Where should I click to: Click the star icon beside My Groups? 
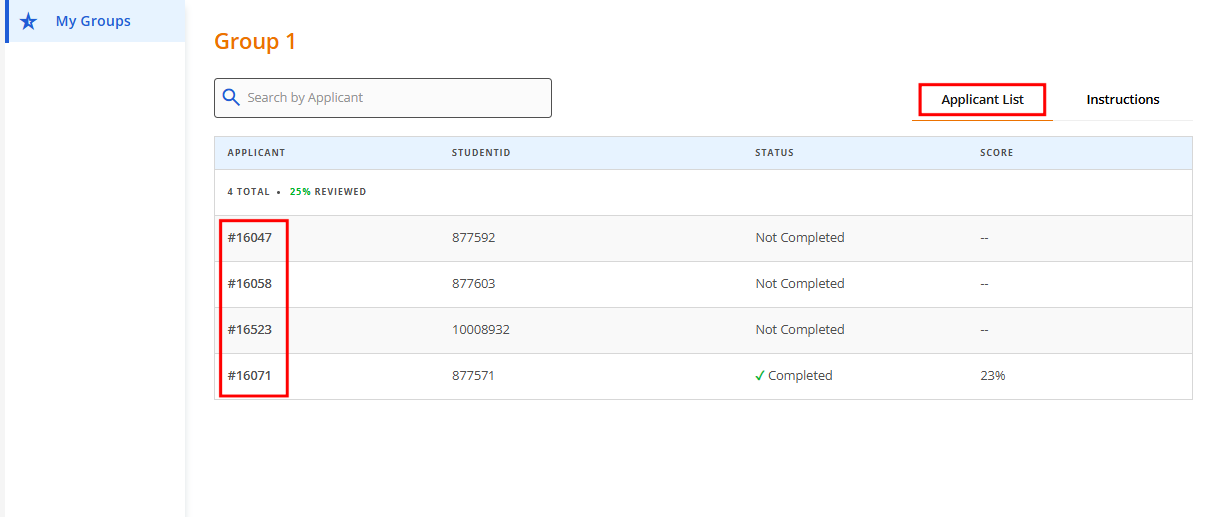click(28, 21)
